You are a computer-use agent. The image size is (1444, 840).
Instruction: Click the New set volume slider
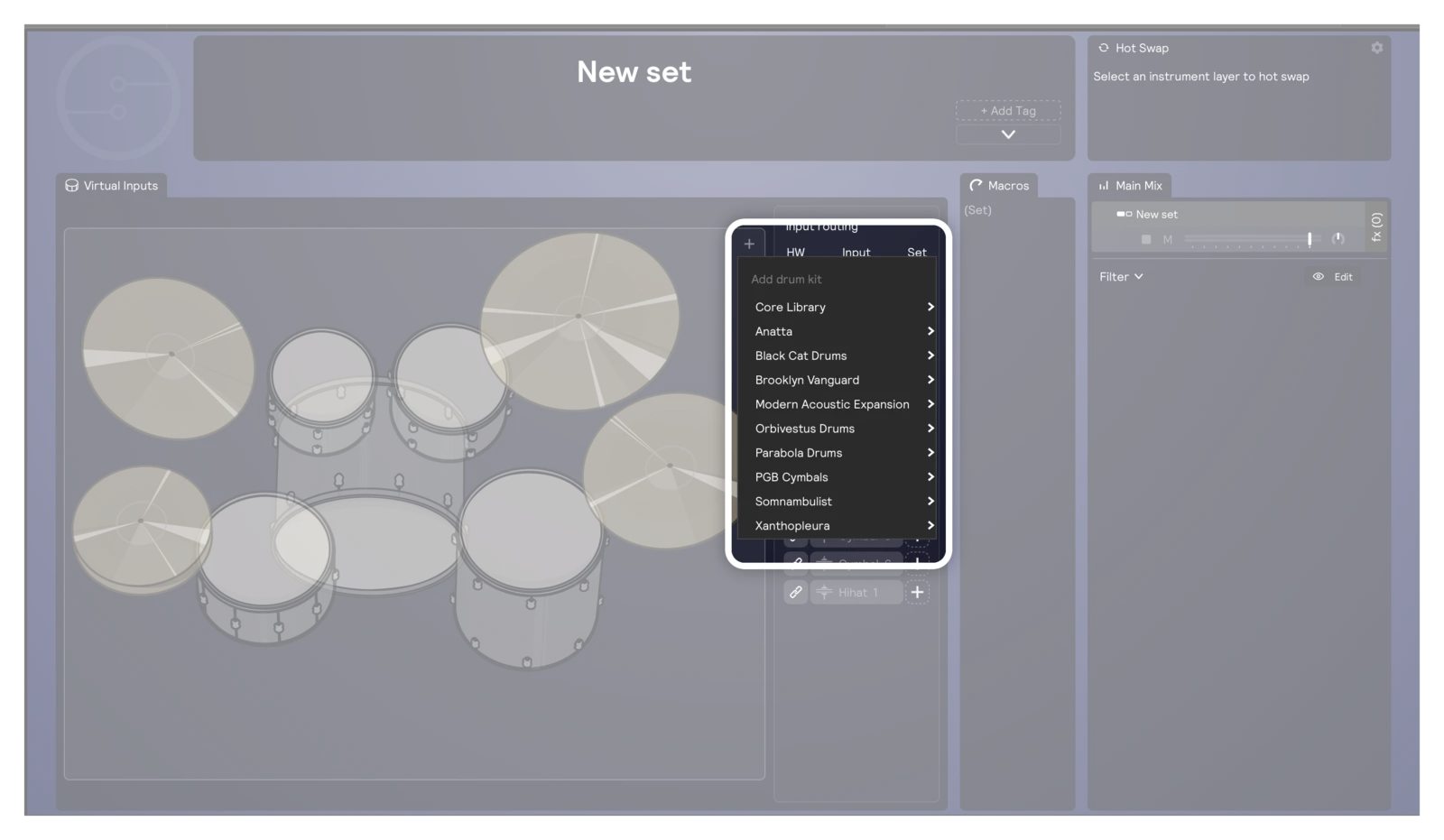click(1252, 239)
